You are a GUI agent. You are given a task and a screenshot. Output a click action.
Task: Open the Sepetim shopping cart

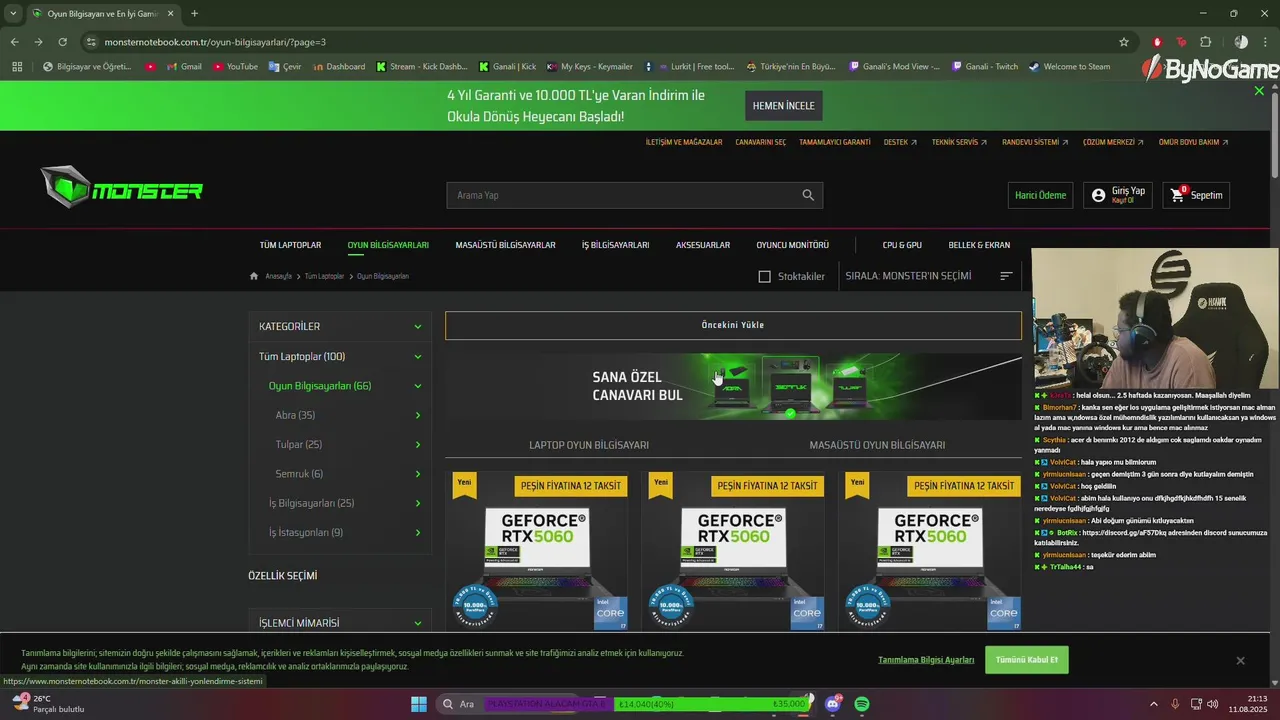point(1196,195)
